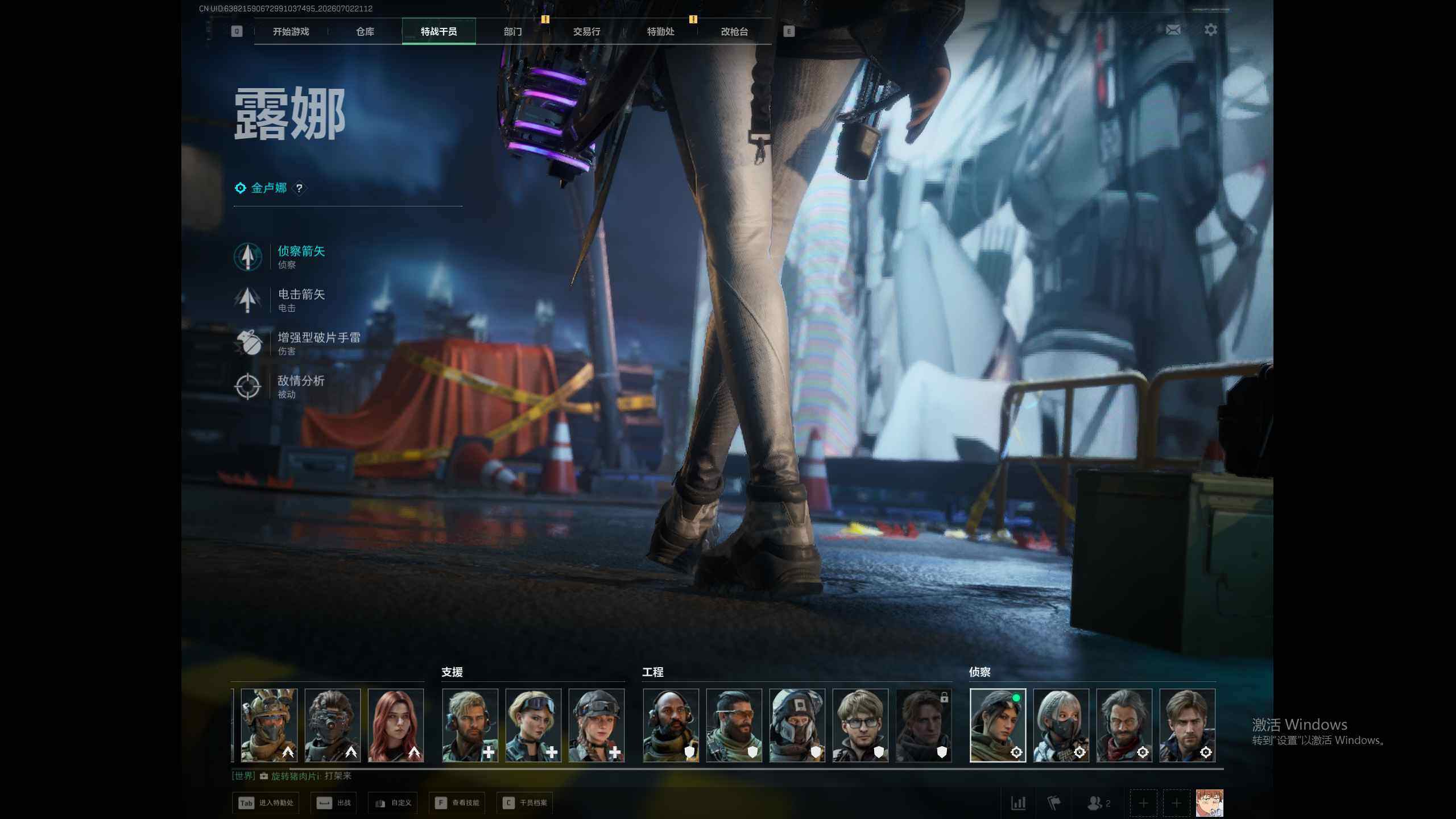Switch to the 交易行 tab
The height and width of the screenshot is (819, 1456).
(586, 31)
